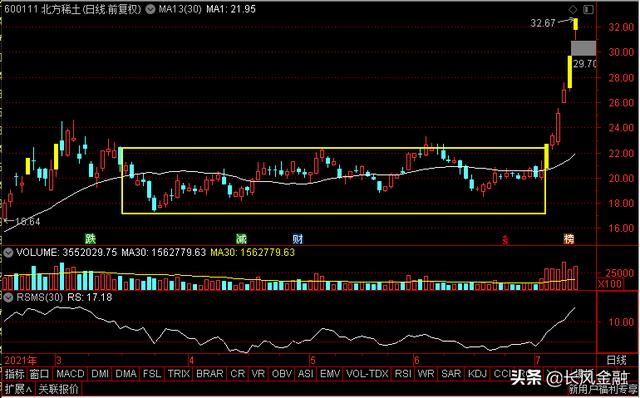Click the 32.00 price axis label

click(620, 27)
